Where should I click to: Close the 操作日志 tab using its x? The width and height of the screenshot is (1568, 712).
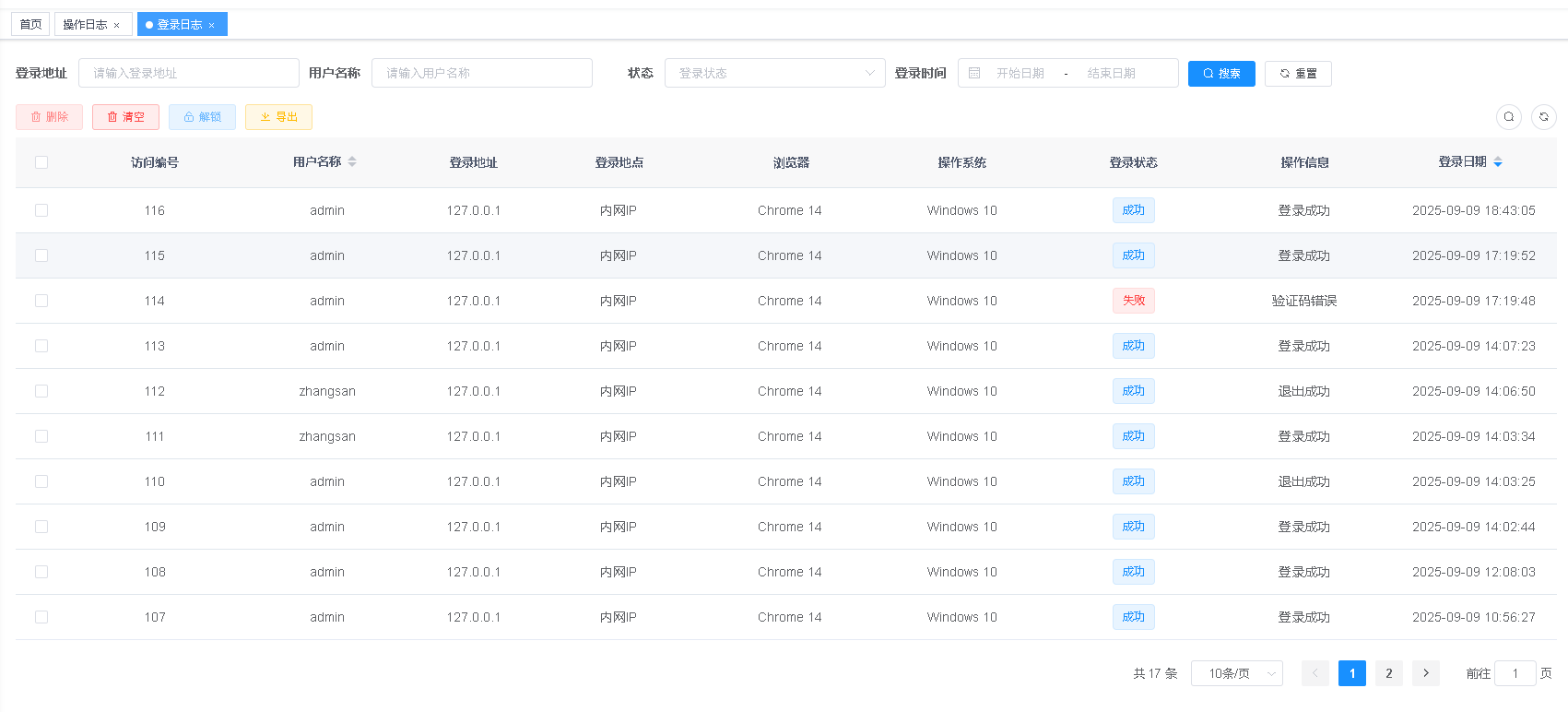click(117, 26)
